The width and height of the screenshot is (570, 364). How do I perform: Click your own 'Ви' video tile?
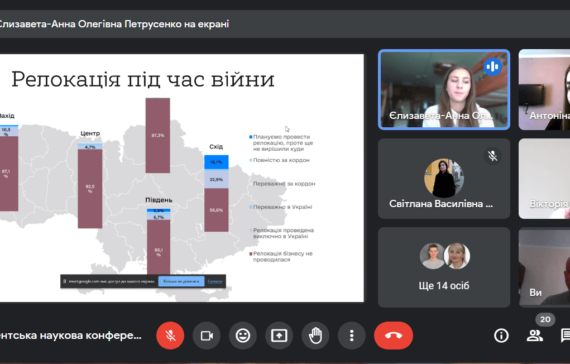544,268
